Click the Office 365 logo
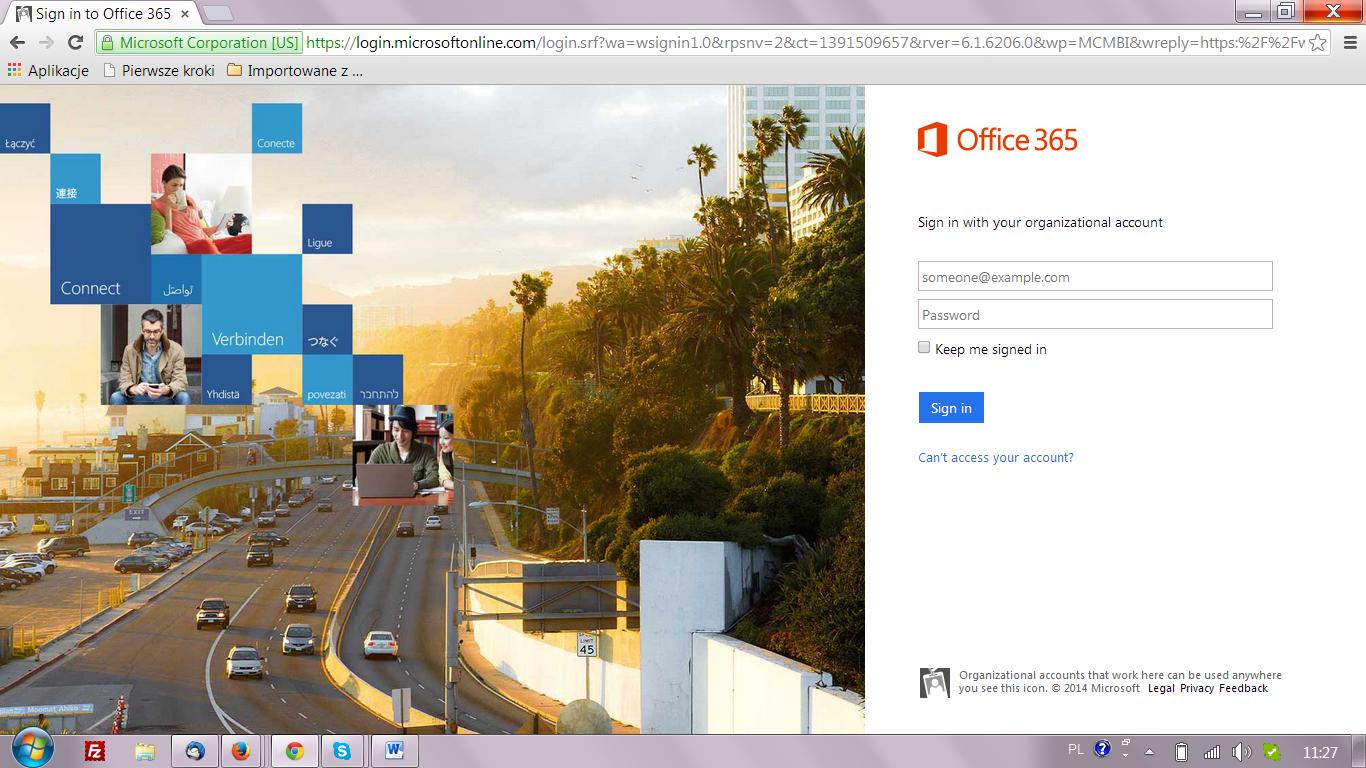Image resolution: width=1366 pixels, height=768 pixels. point(997,139)
